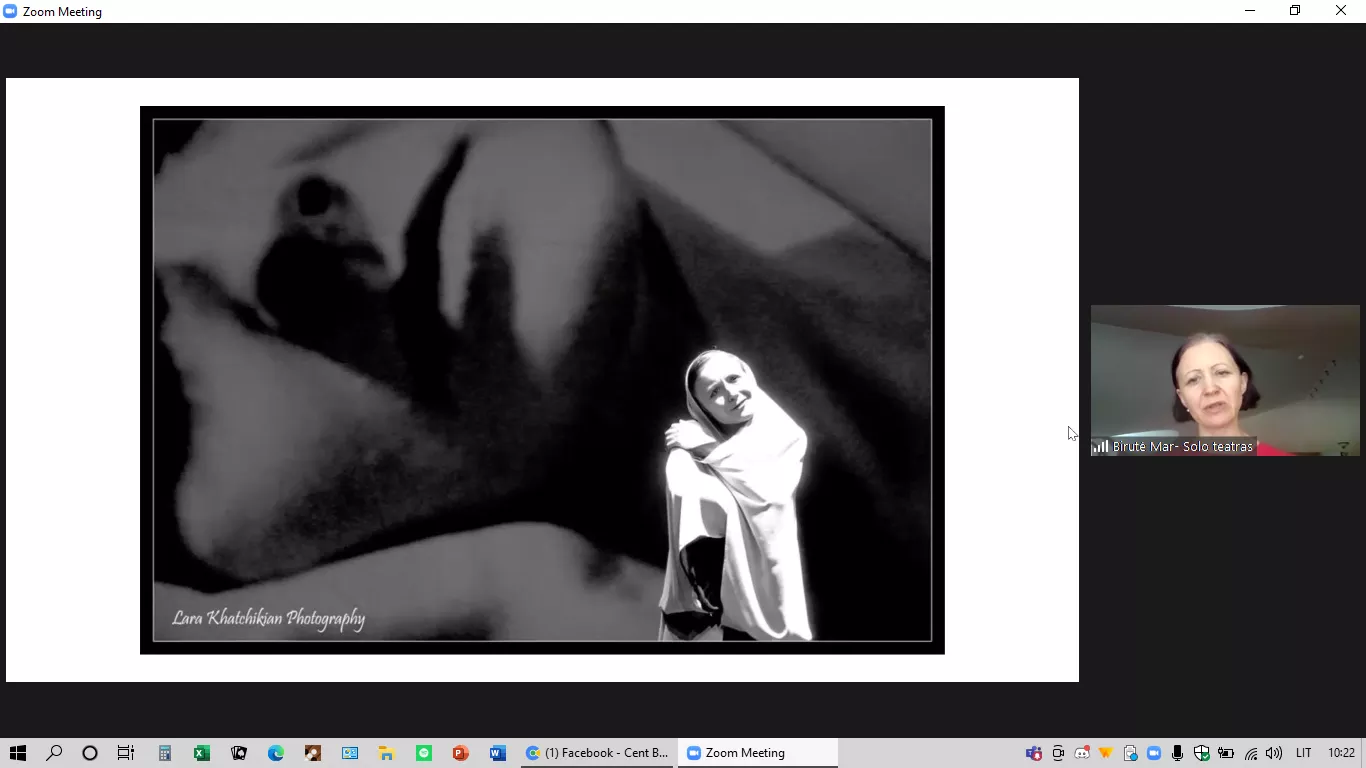Restore down the Zoom Meeting window
This screenshot has width=1366, height=768.
click(x=1295, y=11)
